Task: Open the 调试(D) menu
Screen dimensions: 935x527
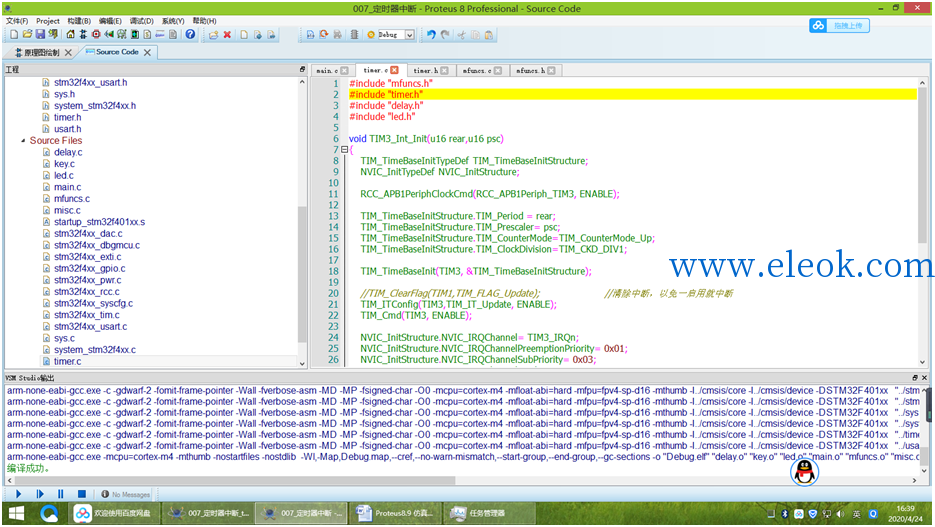Action: click(141, 21)
